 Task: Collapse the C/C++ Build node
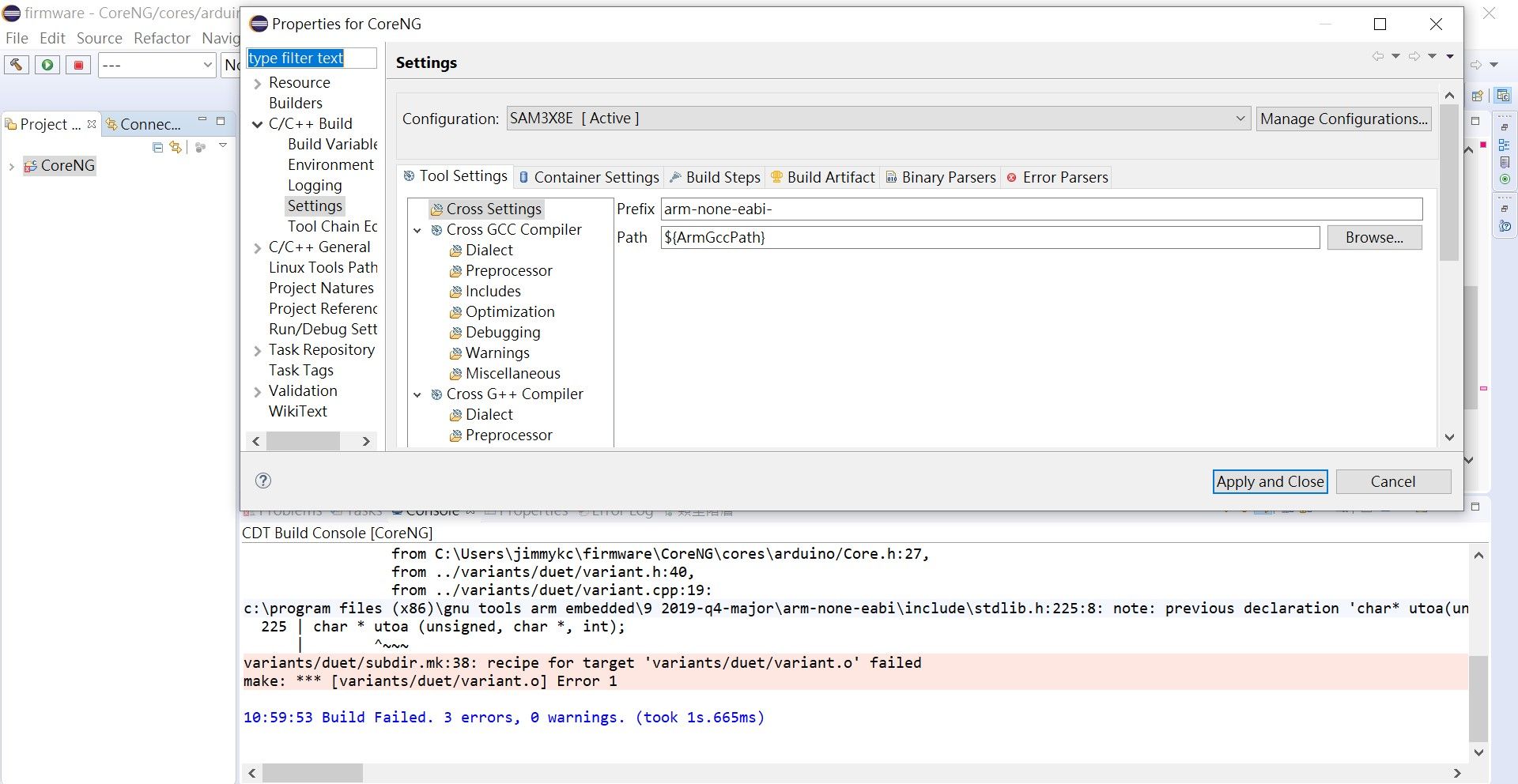pos(258,124)
